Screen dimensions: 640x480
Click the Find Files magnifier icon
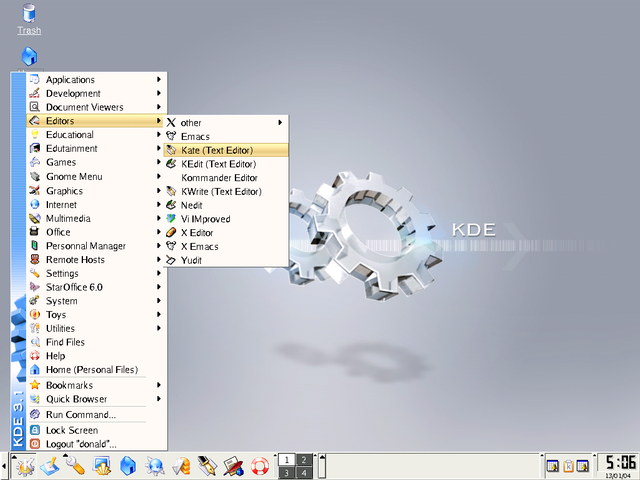pyautogui.click(x=35, y=342)
